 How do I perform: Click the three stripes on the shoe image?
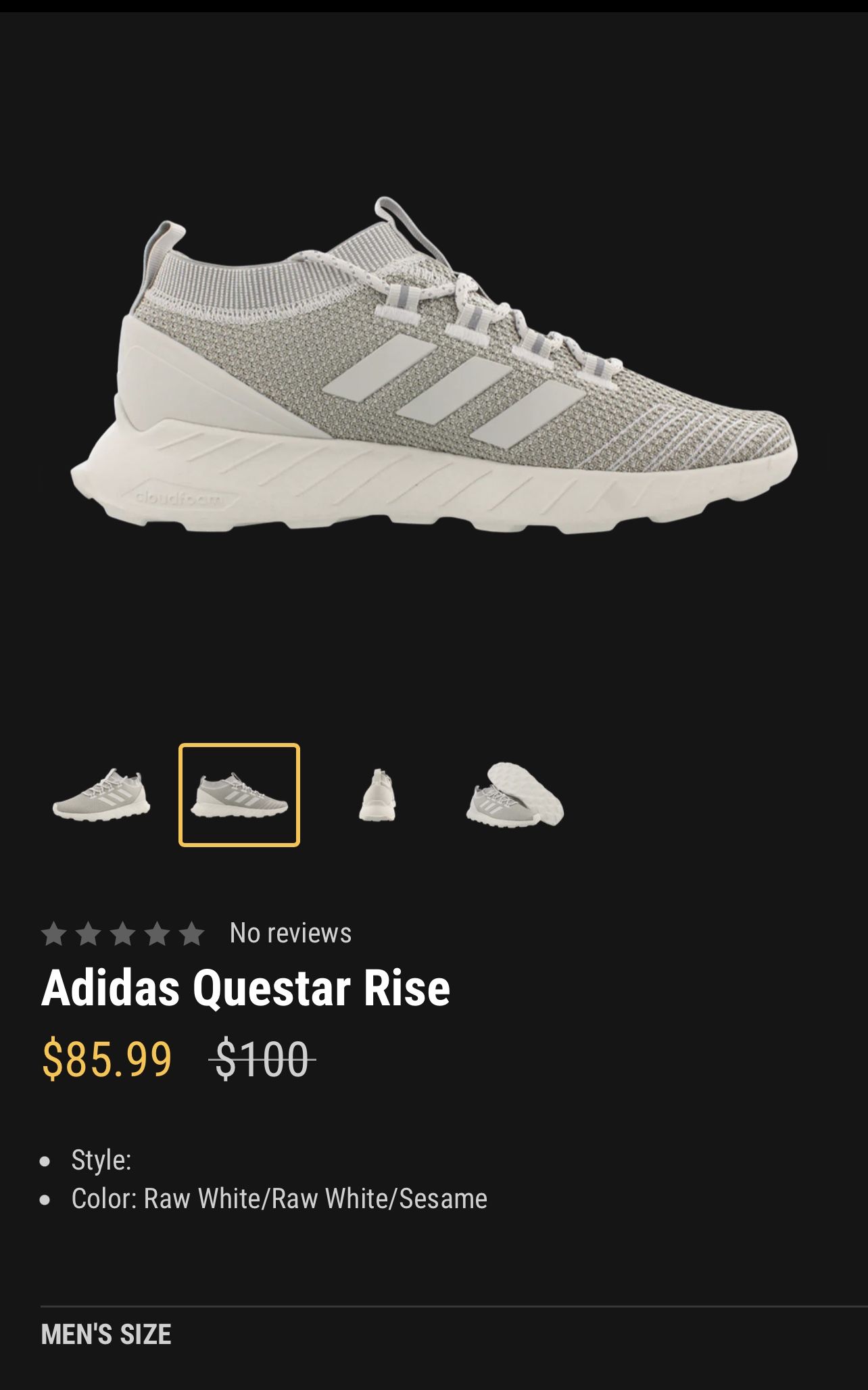point(454,390)
